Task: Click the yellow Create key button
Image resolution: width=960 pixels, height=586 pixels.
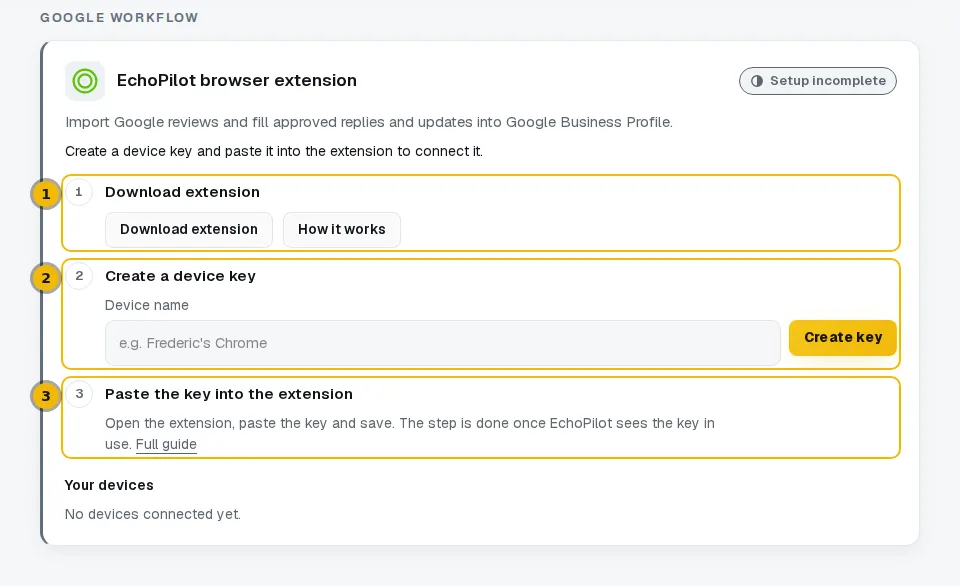Action: 842,337
